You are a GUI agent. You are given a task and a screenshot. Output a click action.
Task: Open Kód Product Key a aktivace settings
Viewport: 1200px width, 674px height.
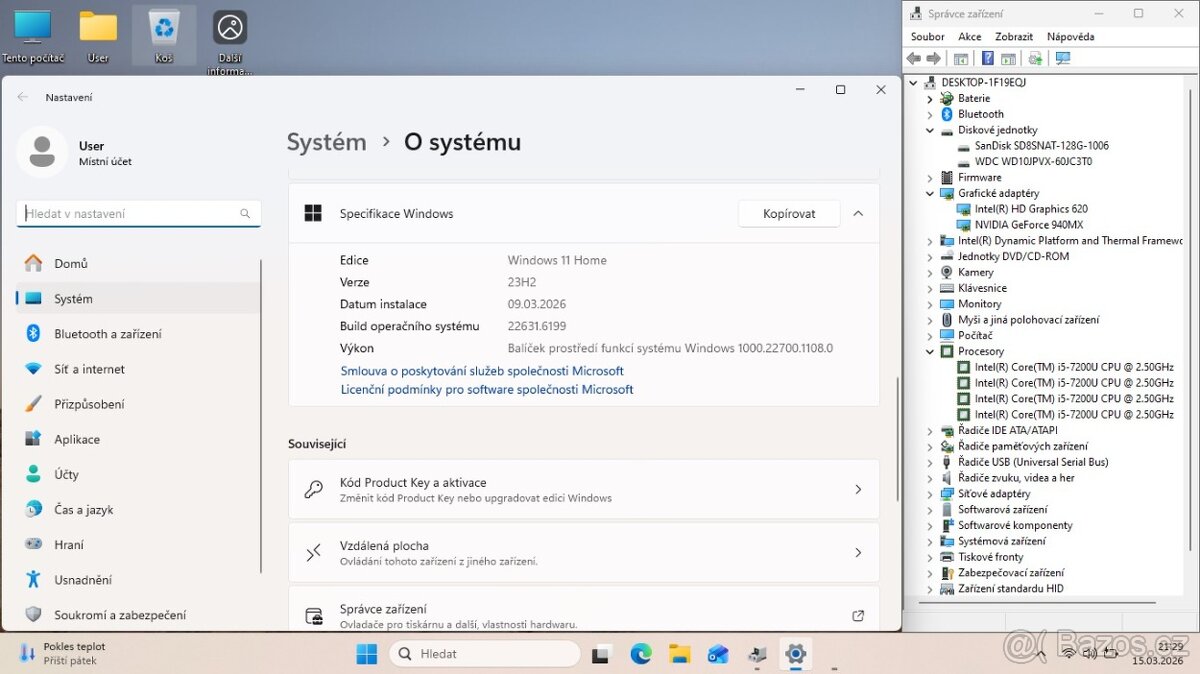coord(584,489)
